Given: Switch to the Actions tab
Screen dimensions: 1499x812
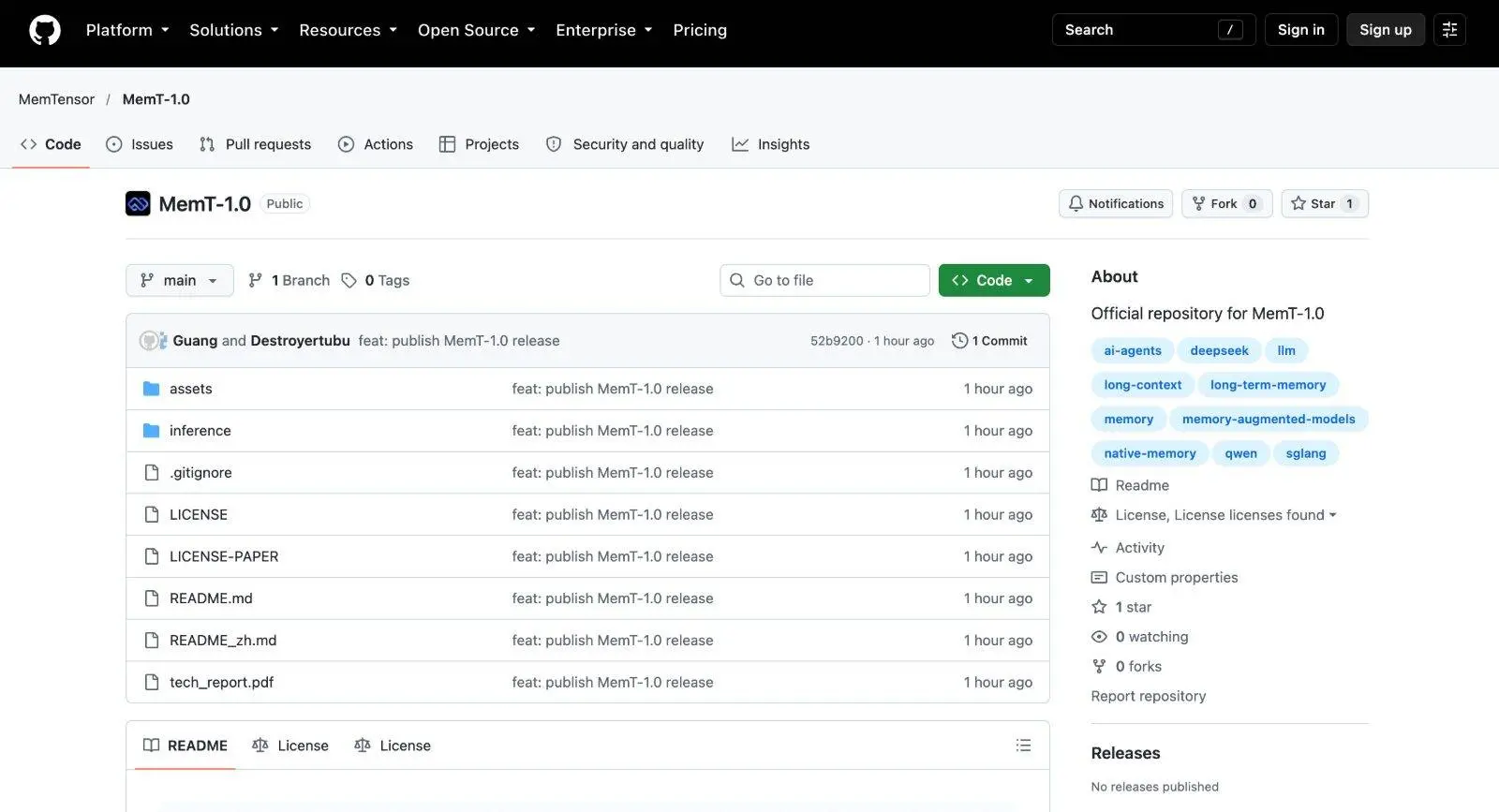Looking at the screenshot, I should pyautogui.click(x=376, y=144).
